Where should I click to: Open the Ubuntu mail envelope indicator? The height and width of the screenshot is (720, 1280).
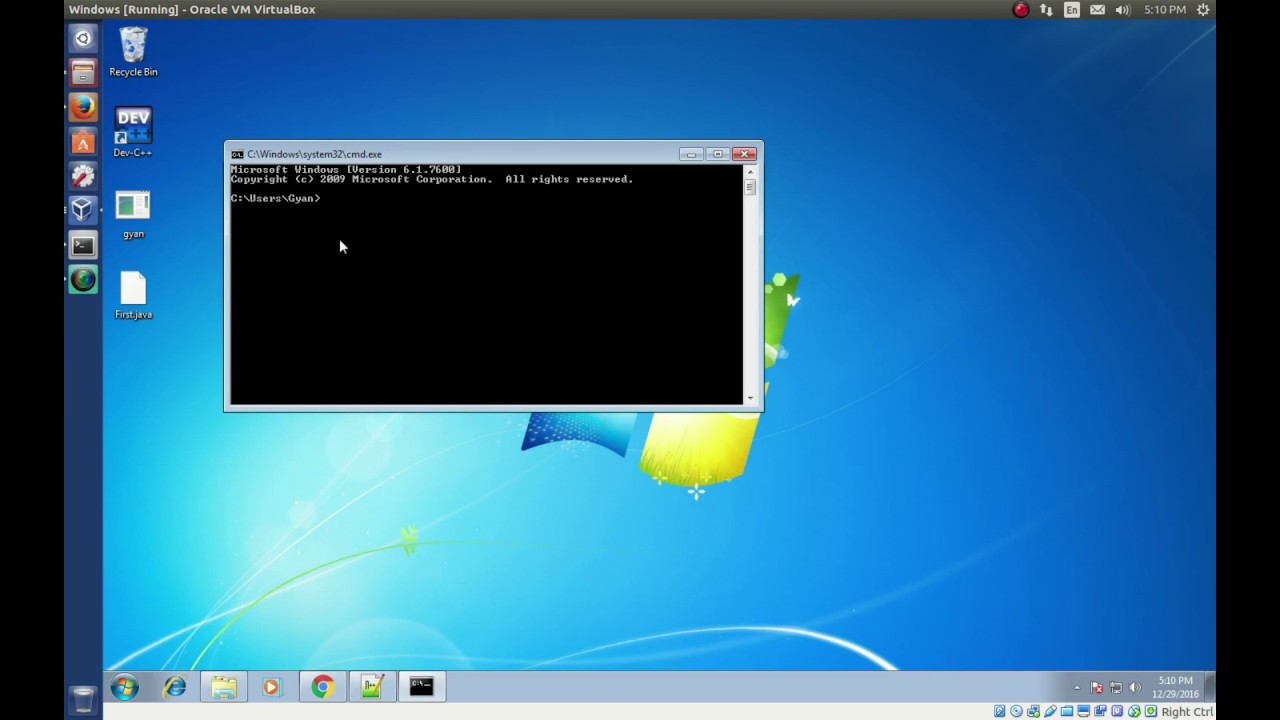(1098, 10)
